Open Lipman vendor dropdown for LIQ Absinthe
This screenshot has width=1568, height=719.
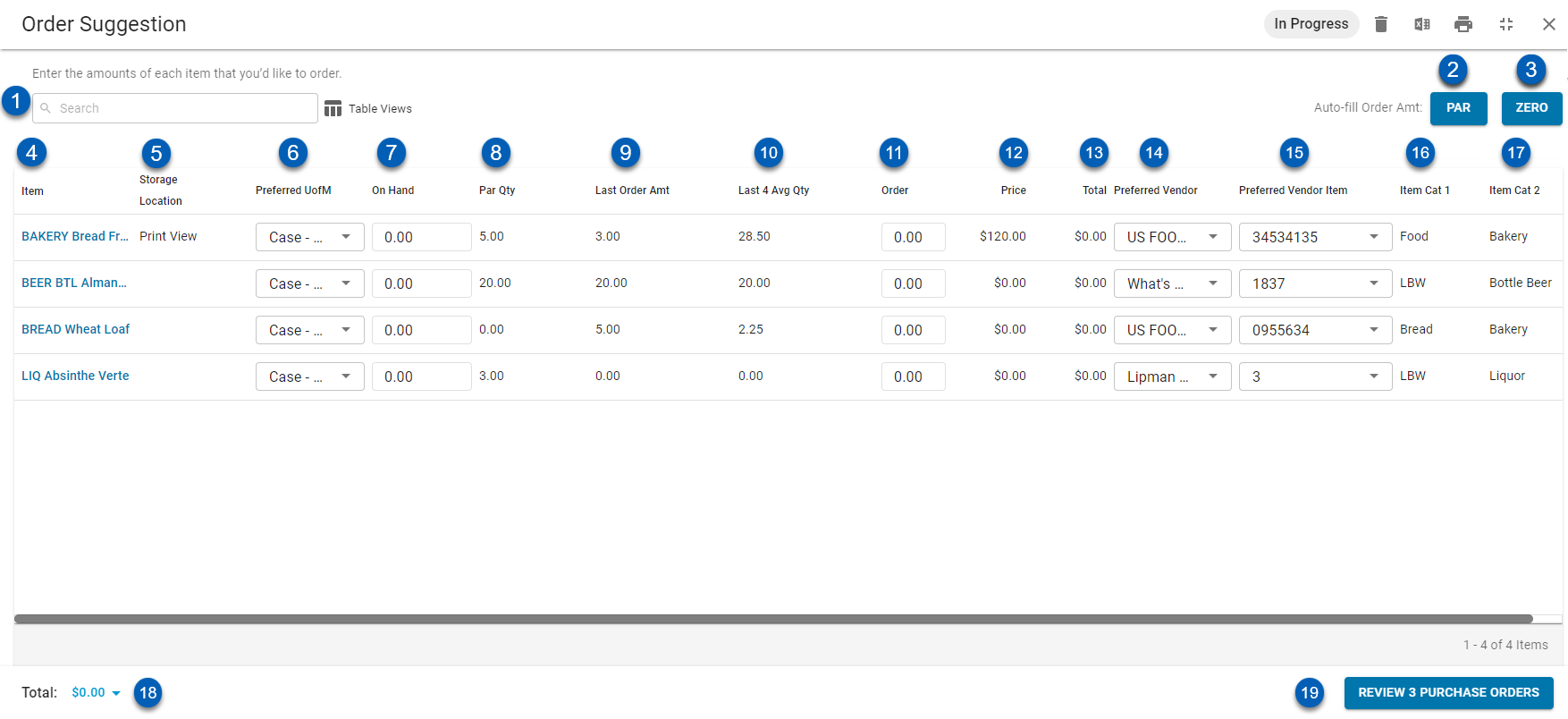(x=1172, y=376)
